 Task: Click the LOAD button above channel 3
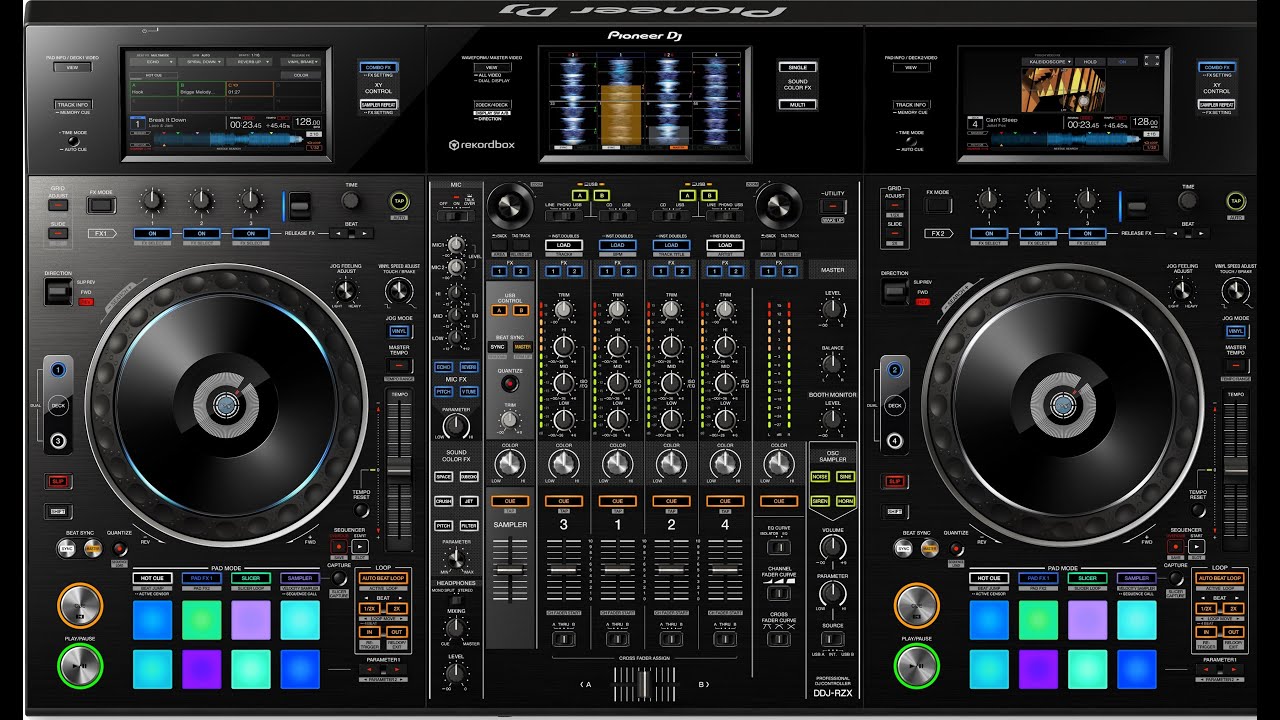564,245
